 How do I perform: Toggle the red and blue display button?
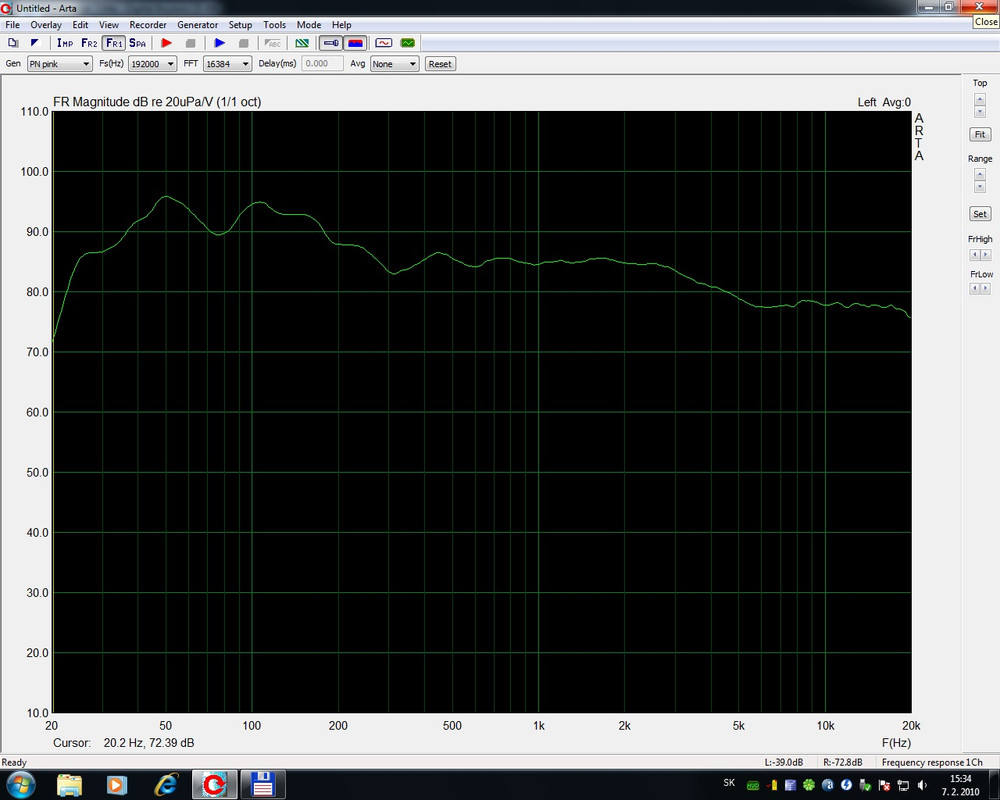point(355,43)
